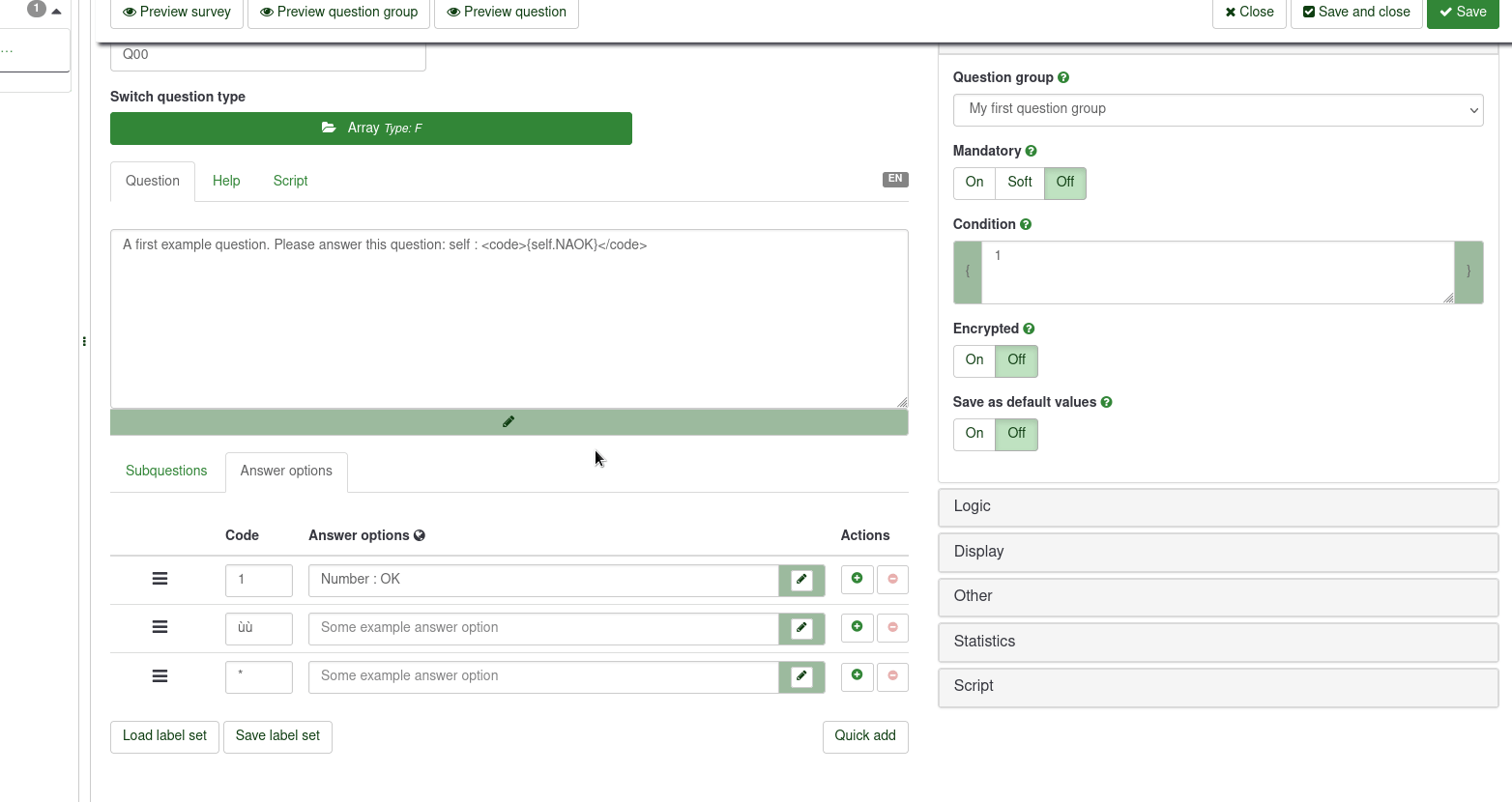The height and width of the screenshot is (802, 1512).
Task: Expand the Logic settings panel
Action: [x=1217, y=507]
